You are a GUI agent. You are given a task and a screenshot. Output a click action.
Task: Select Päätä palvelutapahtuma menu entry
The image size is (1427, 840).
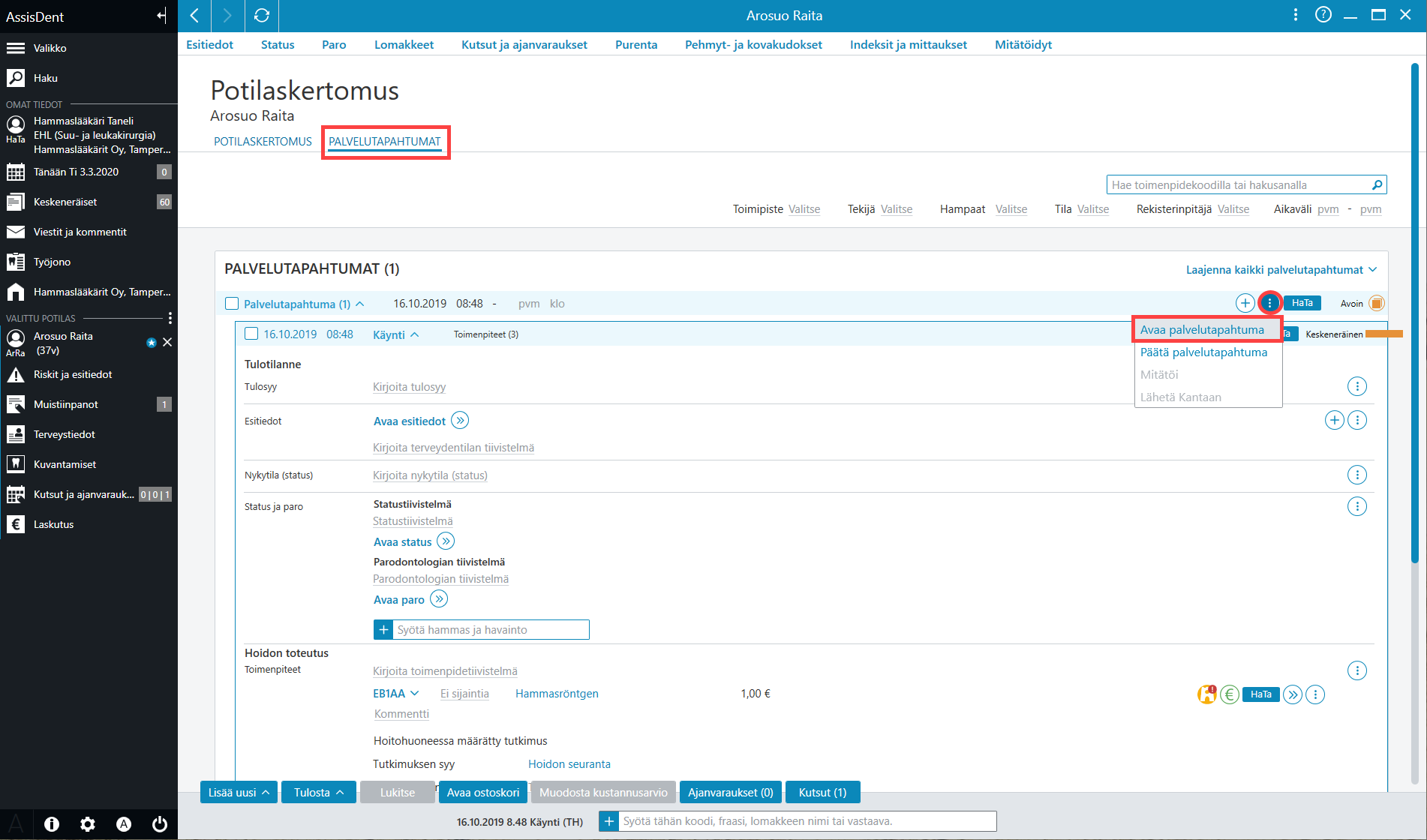click(1203, 352)
